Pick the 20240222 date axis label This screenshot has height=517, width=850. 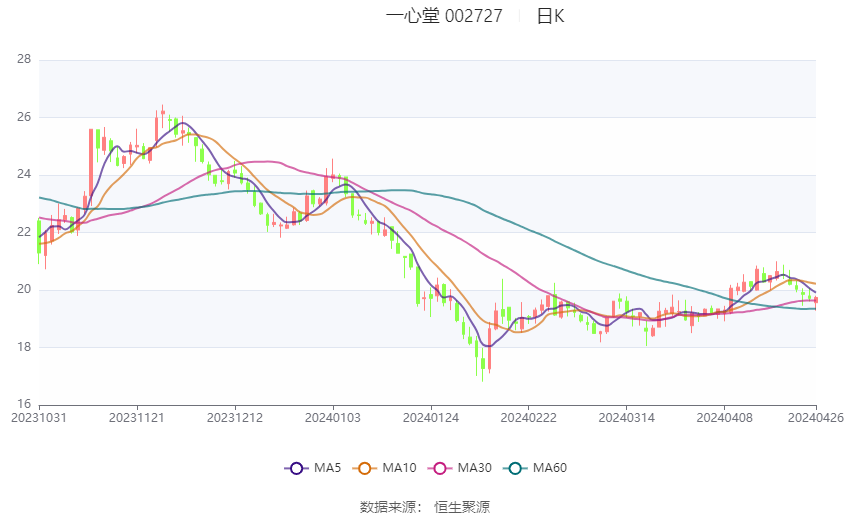tap(529, 417)
